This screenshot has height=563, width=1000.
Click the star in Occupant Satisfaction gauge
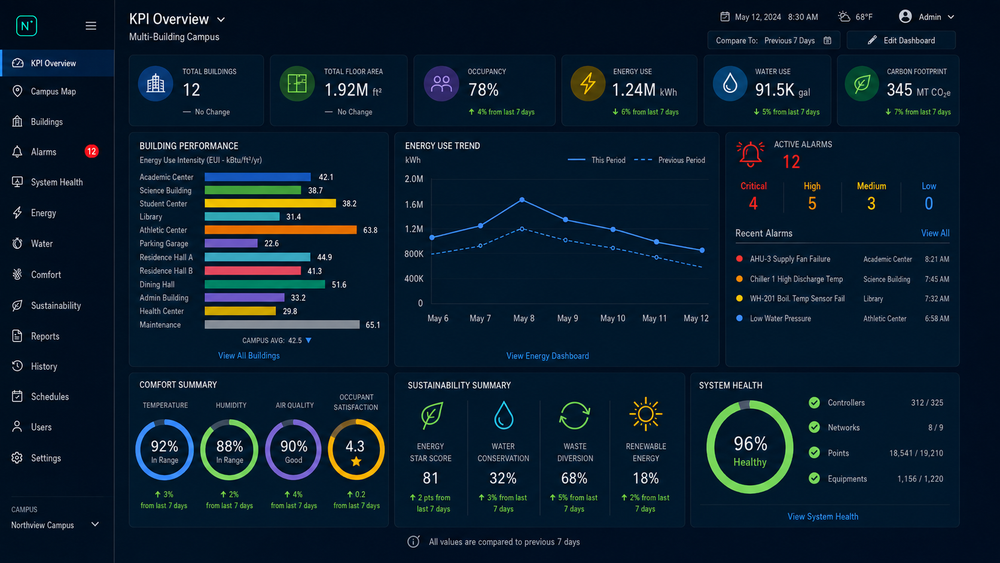pos(356,461)
